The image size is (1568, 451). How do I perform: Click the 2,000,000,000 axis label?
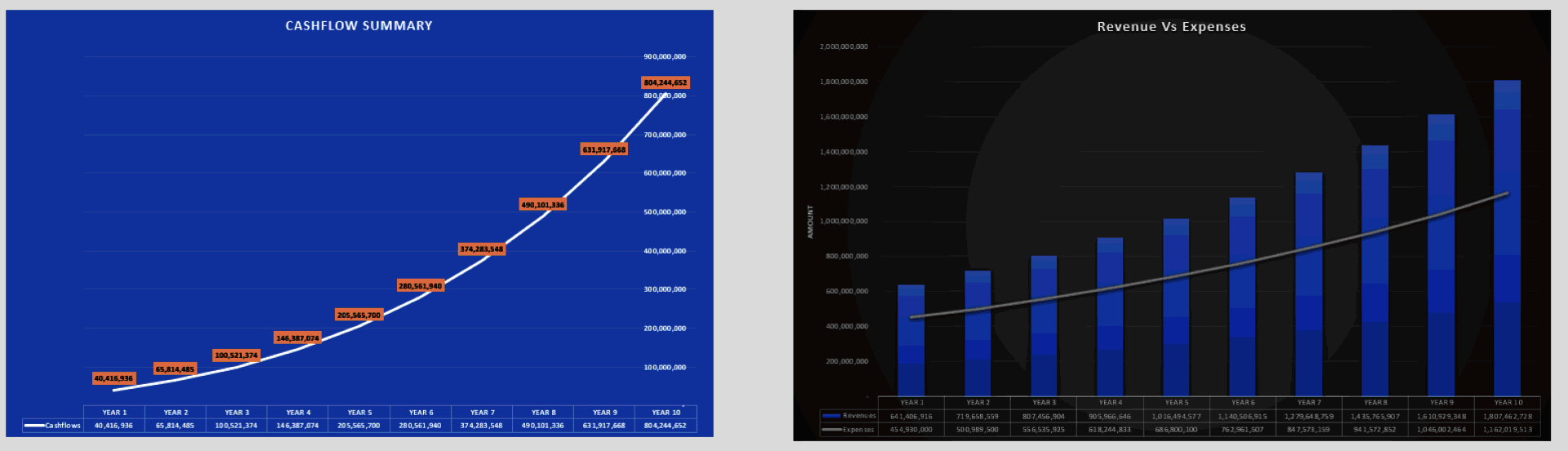pos(844,47)
